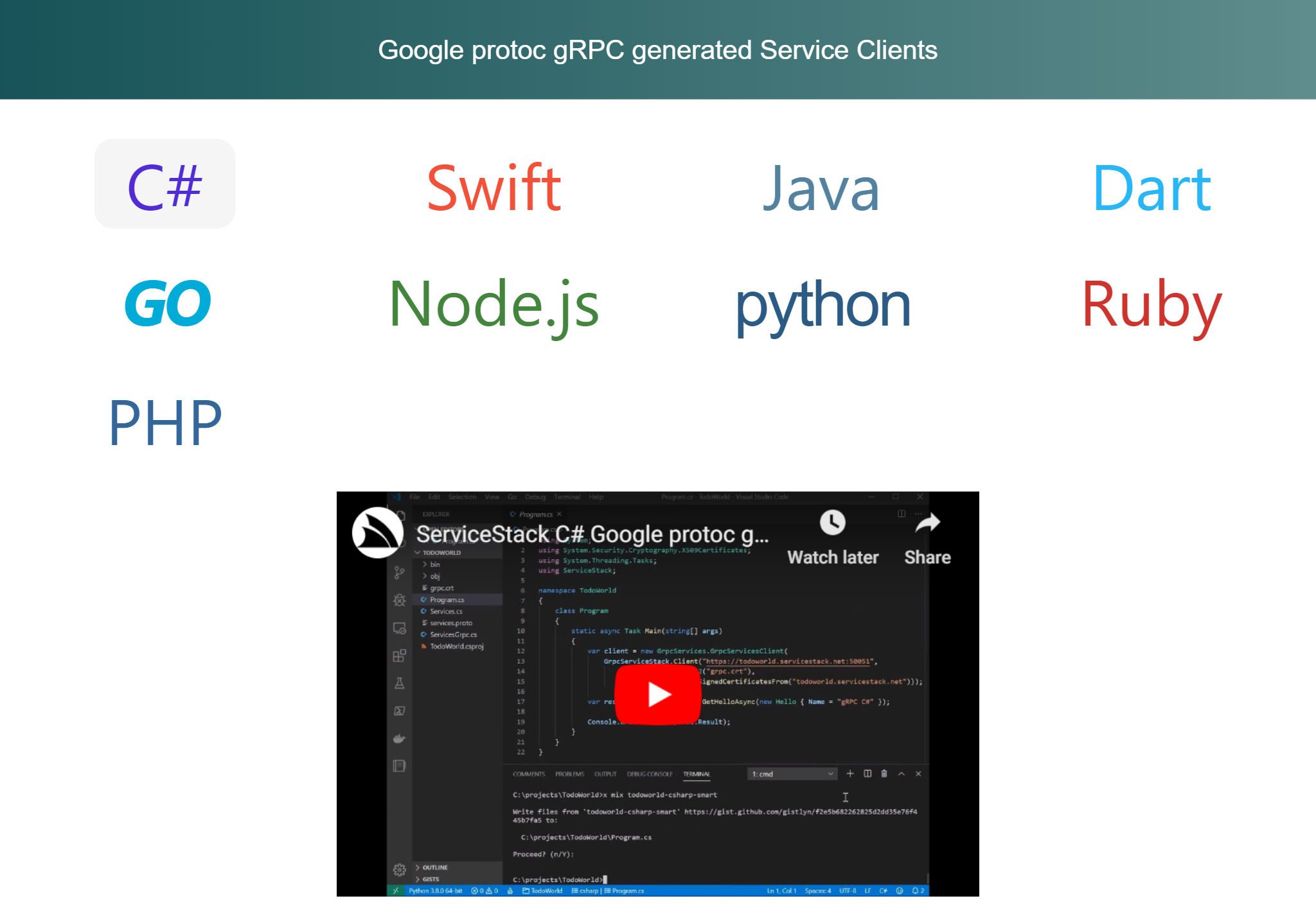Click the Docker whale icon in video sidebar
The width and height of the screenshot is (1316, 912).
pos(399,739)
